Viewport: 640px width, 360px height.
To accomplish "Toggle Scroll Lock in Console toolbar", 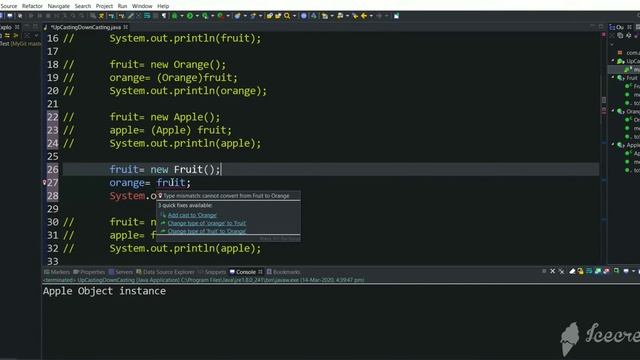I will pyautogui.click(x=580, y=271).
